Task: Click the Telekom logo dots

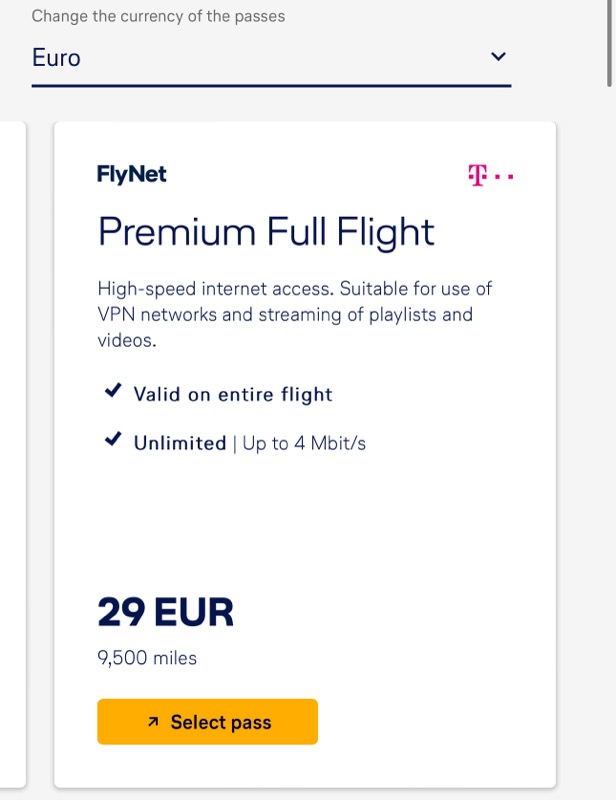Action: pos(504,177)
